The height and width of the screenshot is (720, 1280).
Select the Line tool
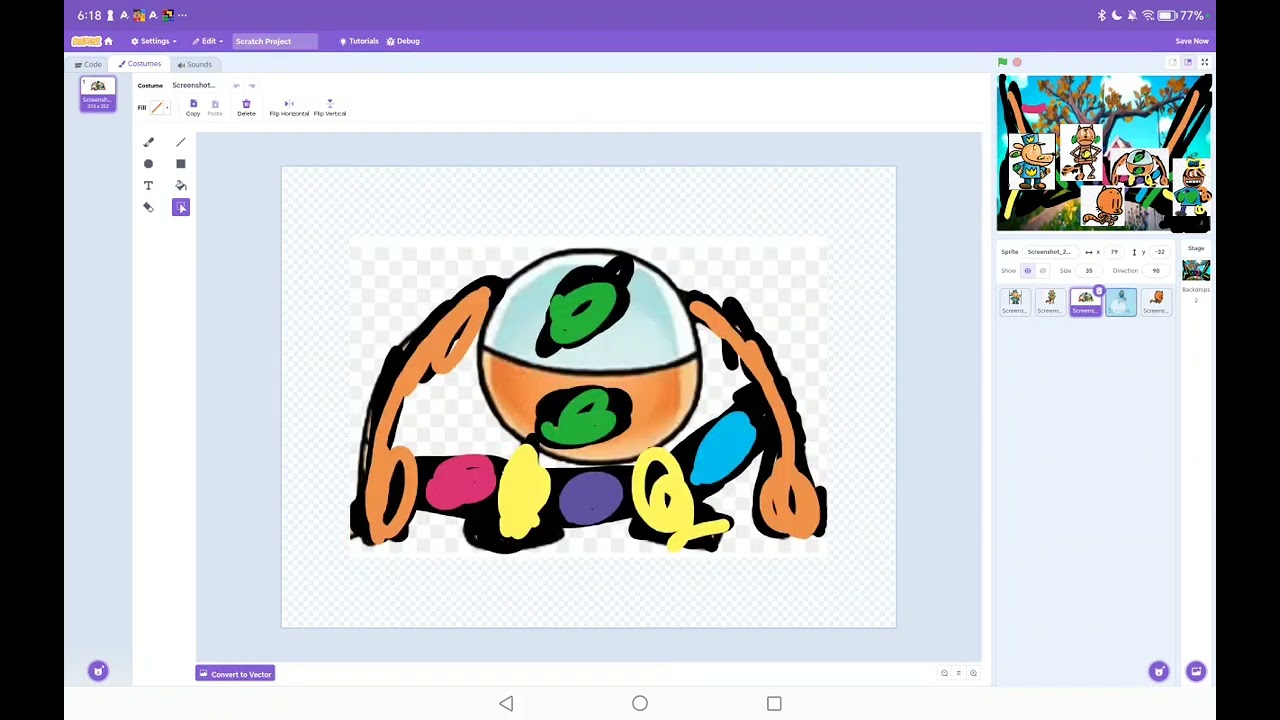coord(181,142)
